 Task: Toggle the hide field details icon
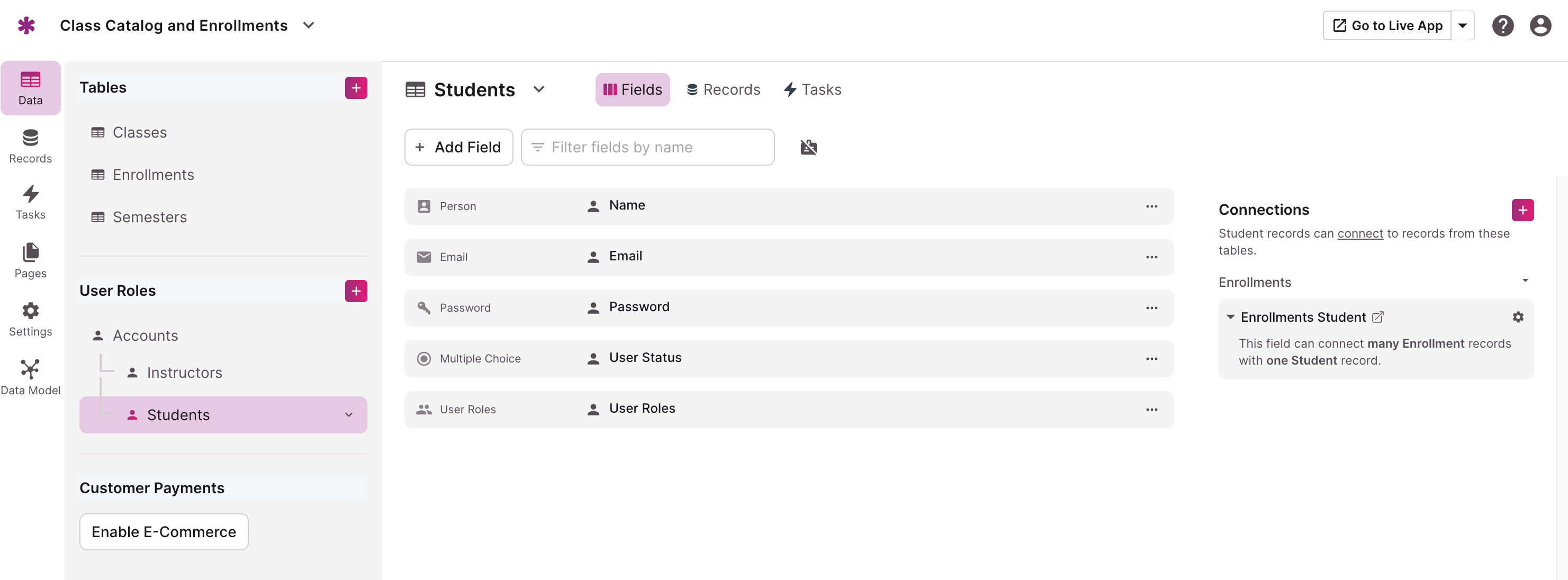808,147
